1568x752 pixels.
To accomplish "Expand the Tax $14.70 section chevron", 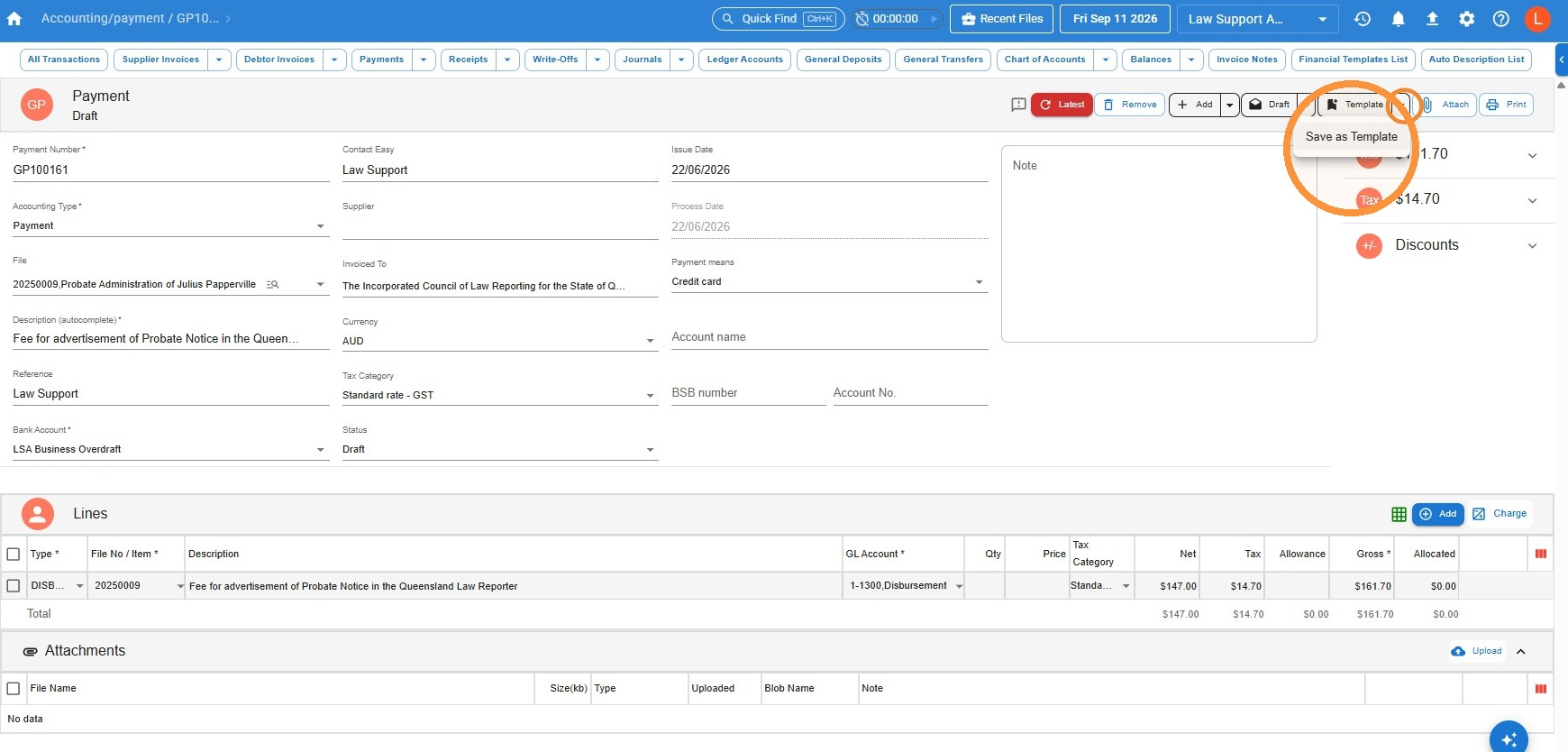I will click(x=1532, y=200).
